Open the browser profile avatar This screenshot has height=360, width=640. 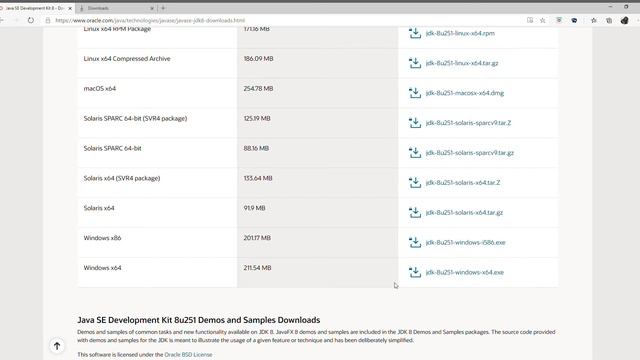click(x=624, y=20)
